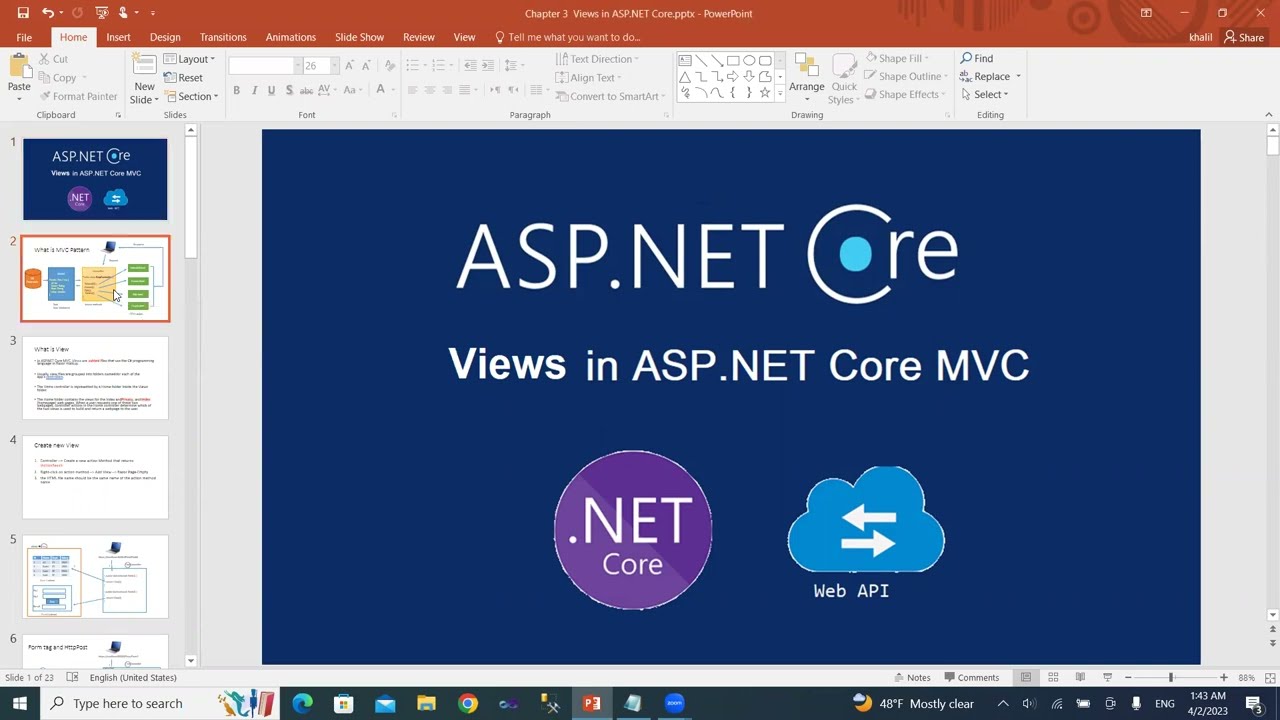Toggle Italic formatting
This screenshot has width=1280, height=720.
(x=254, y=90)
